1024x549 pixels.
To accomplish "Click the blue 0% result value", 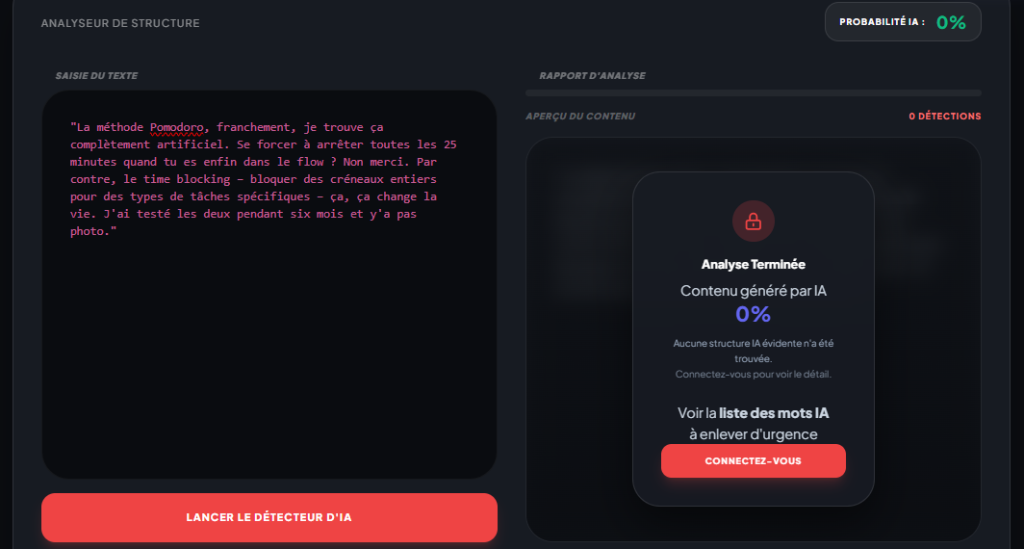I will [x=753, y=314].
